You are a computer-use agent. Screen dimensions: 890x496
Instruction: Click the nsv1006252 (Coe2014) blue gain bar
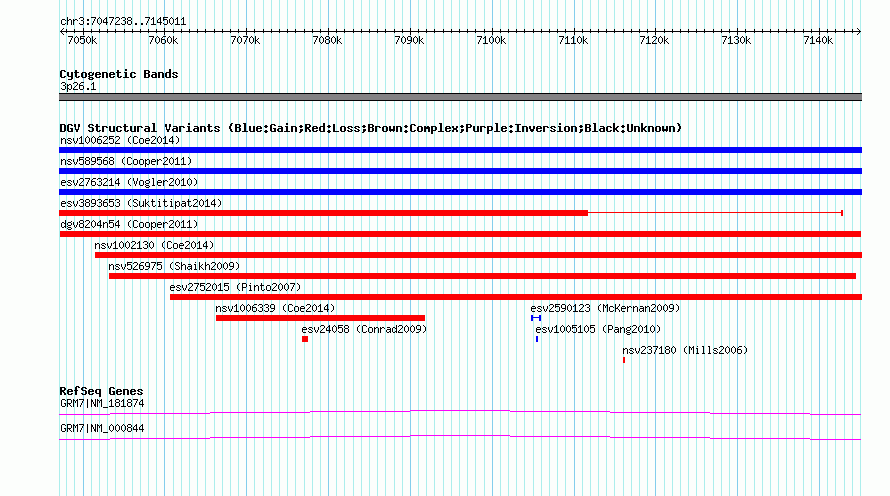(x=460, y=150)
